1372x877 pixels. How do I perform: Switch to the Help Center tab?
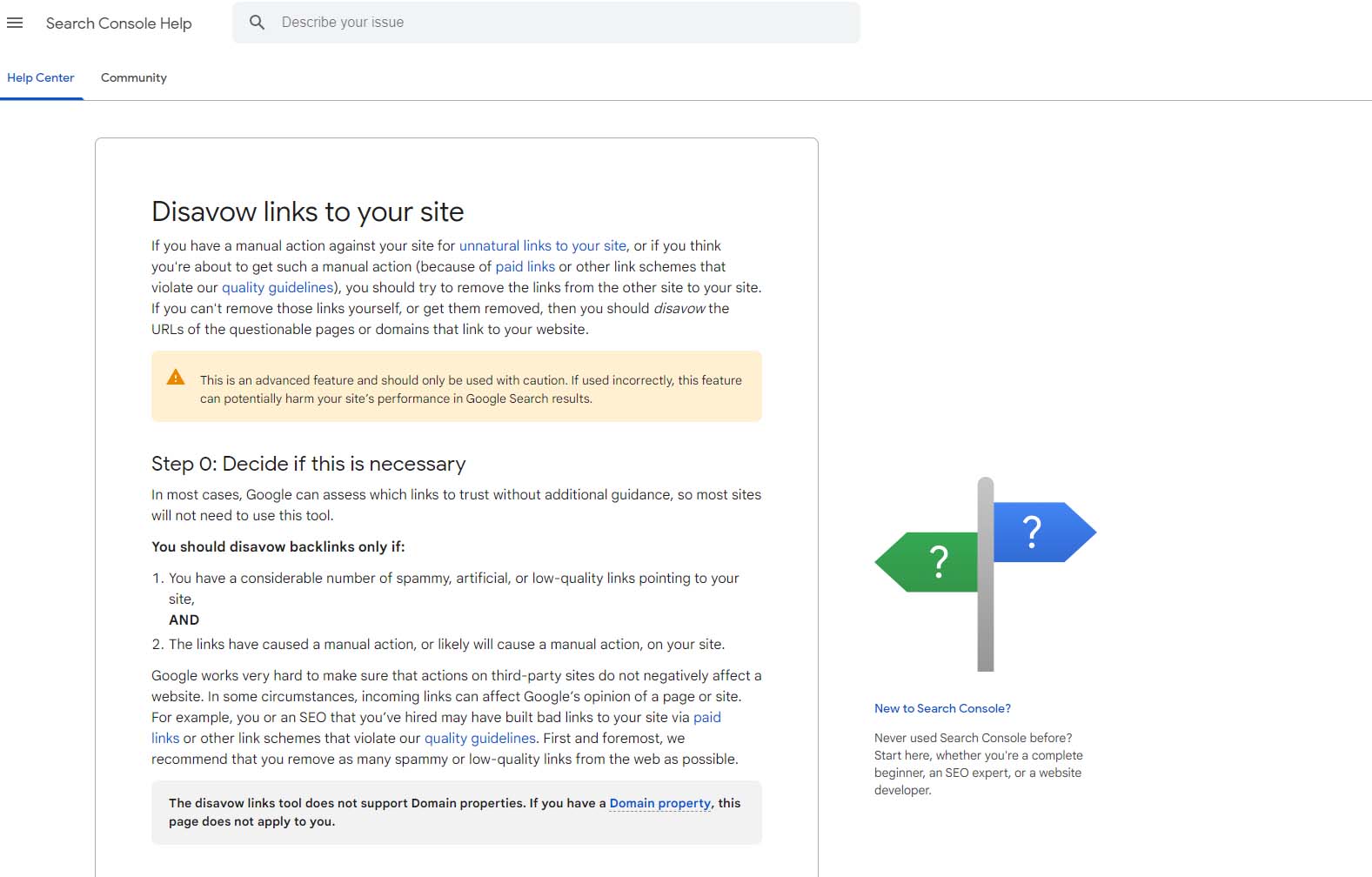[41, 77]
